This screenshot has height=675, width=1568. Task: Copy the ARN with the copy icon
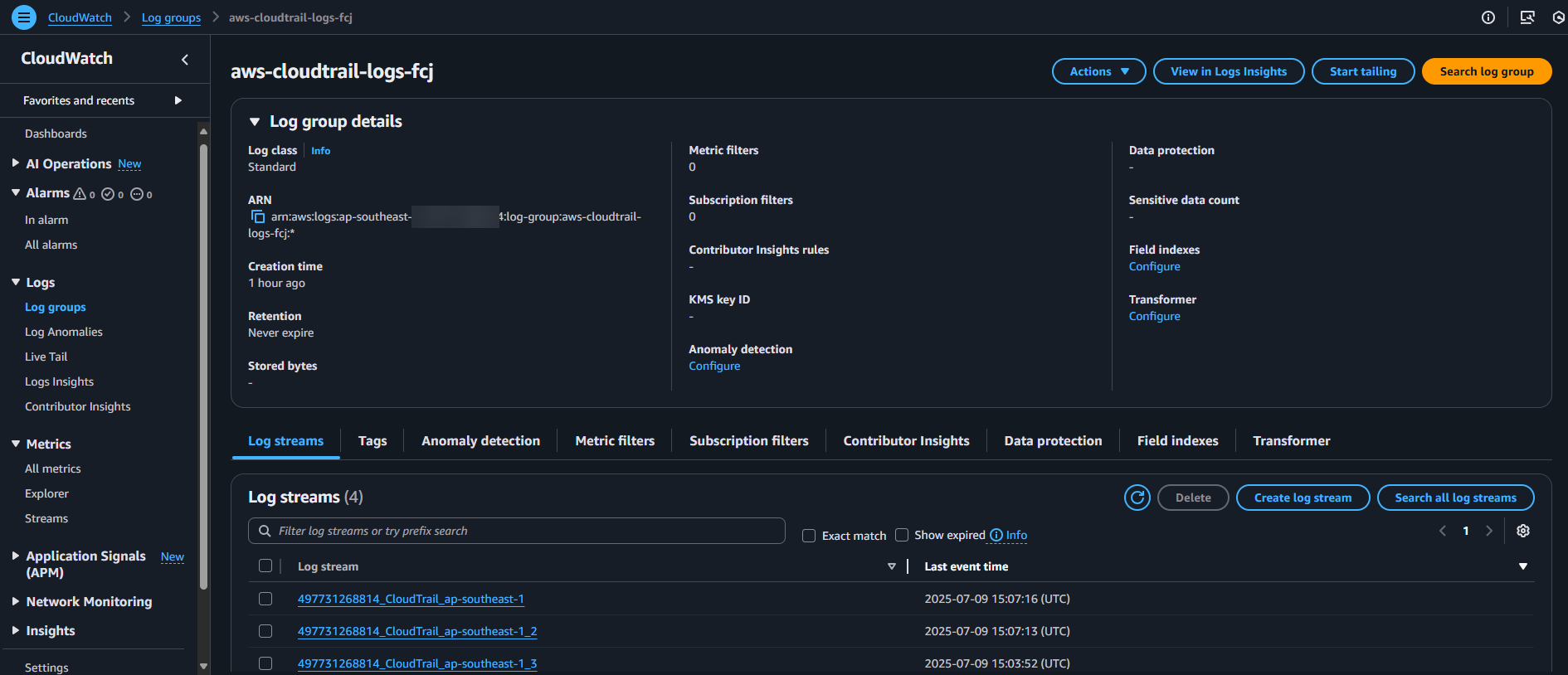pos(257,216)
